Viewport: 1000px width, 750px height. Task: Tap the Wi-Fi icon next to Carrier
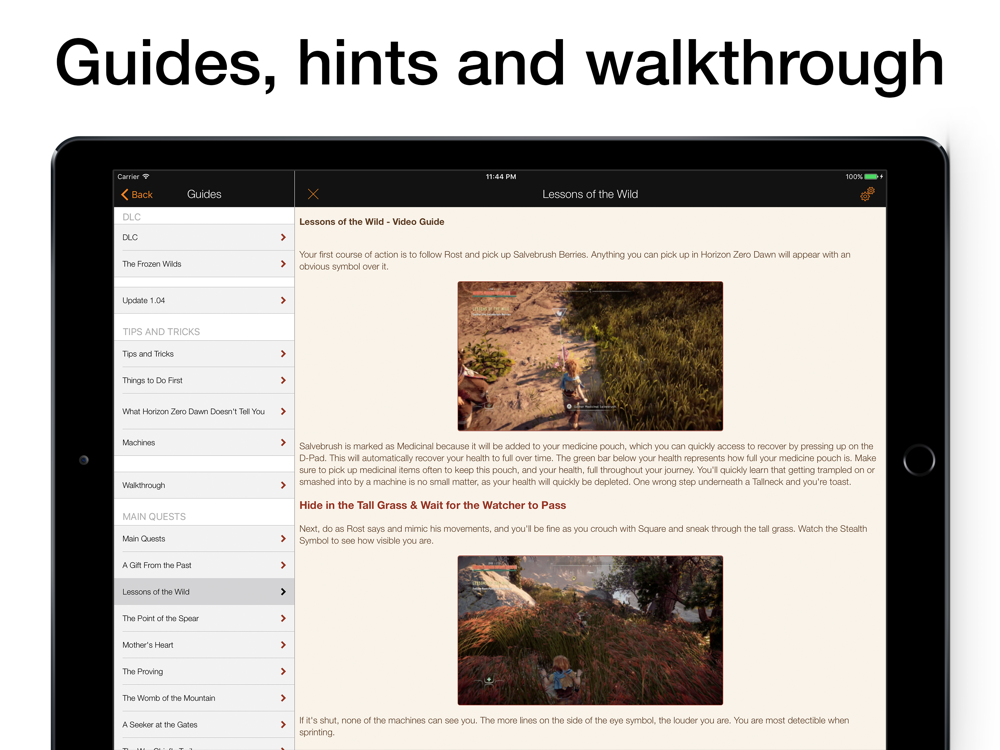coord(146,177)
